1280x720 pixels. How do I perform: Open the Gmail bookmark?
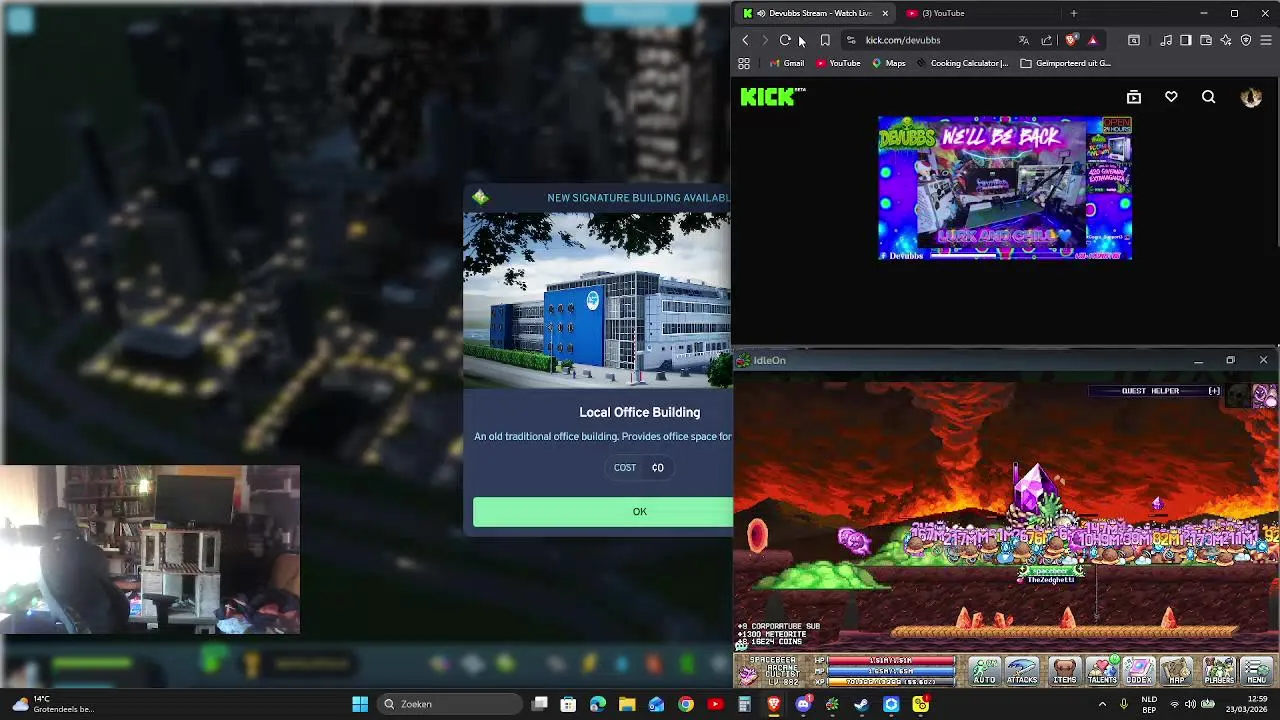[786, 63]
